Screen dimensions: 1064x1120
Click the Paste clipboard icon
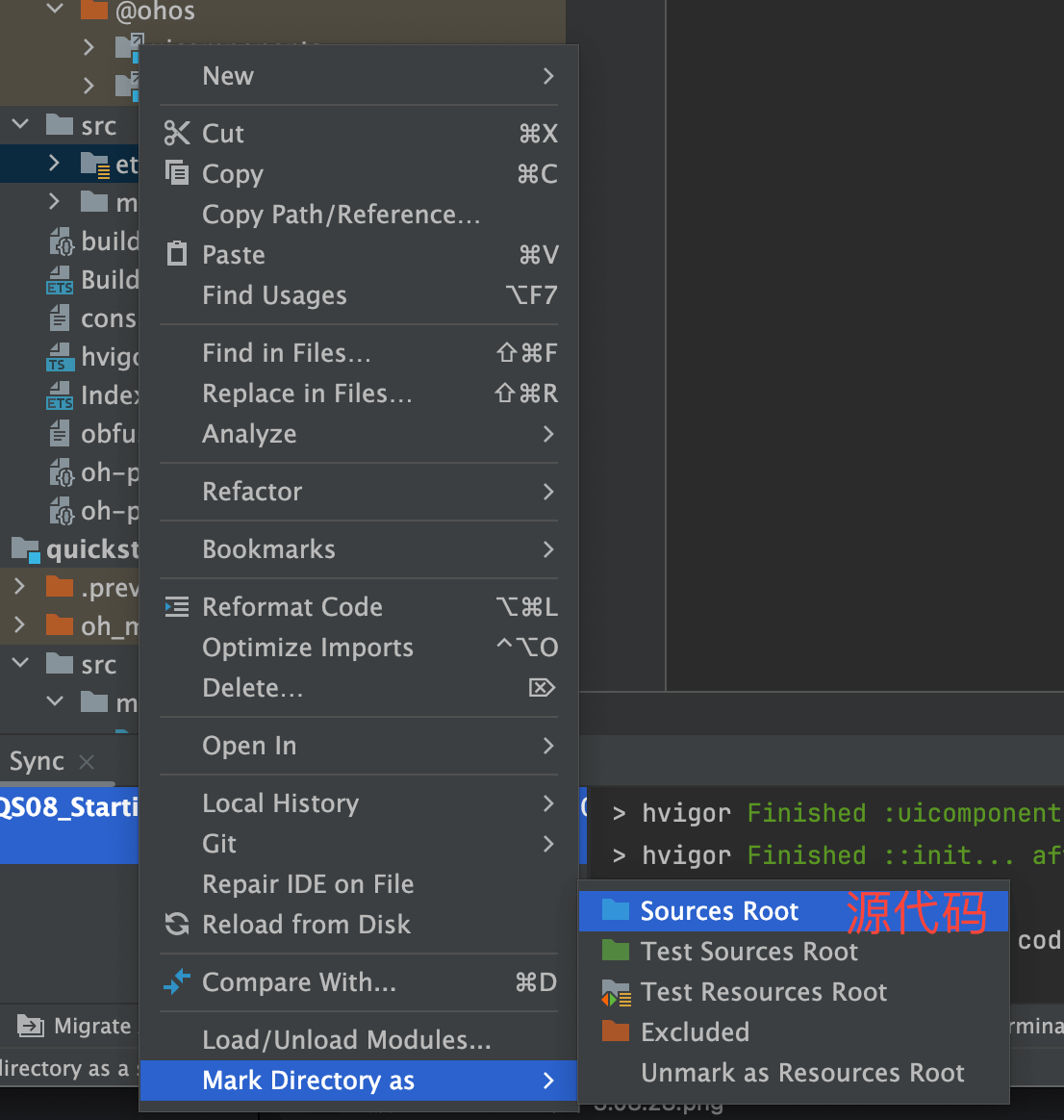[177, 254]
